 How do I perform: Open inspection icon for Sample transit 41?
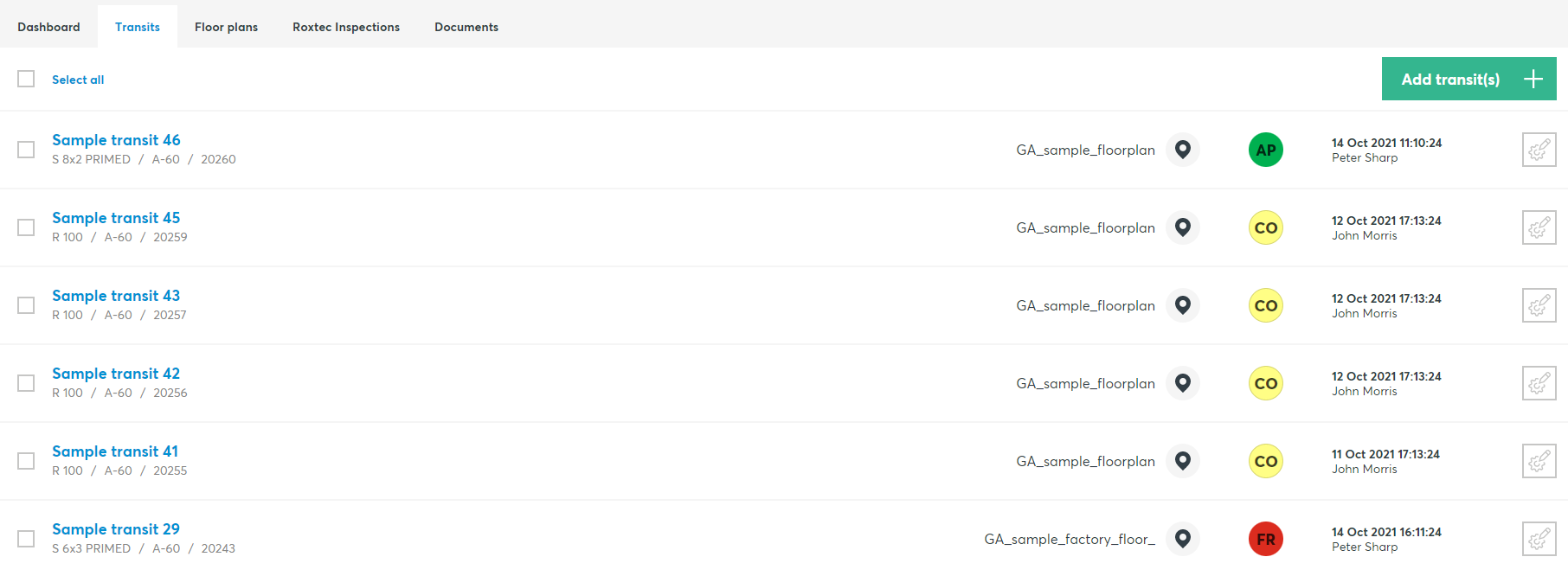click(x=1539, y=461)
